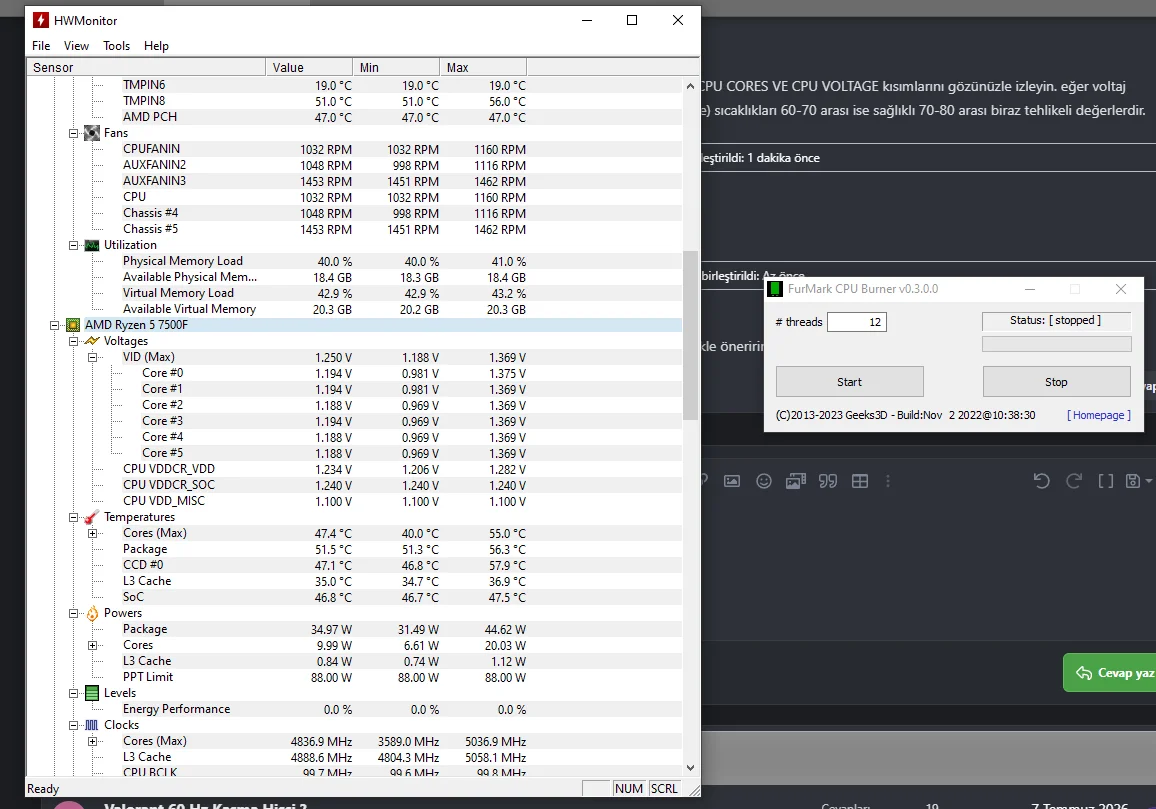Collapse the VID (Max) node

click(x=92, y=358)
